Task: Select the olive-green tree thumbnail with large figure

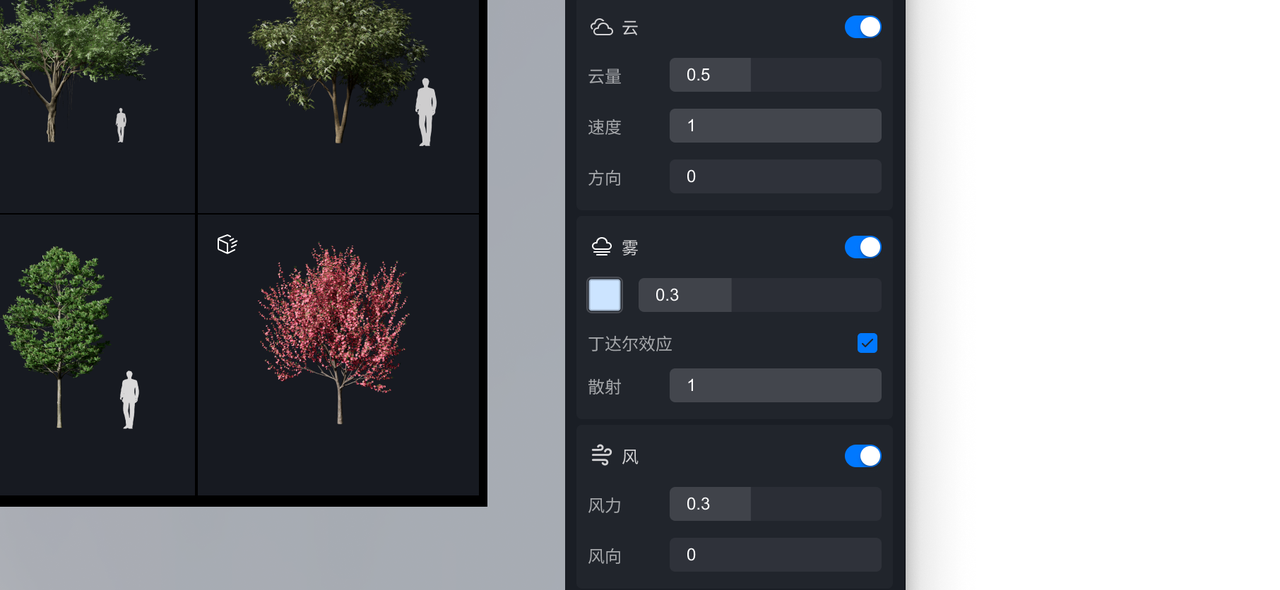Action: click(x=338, y=105)
